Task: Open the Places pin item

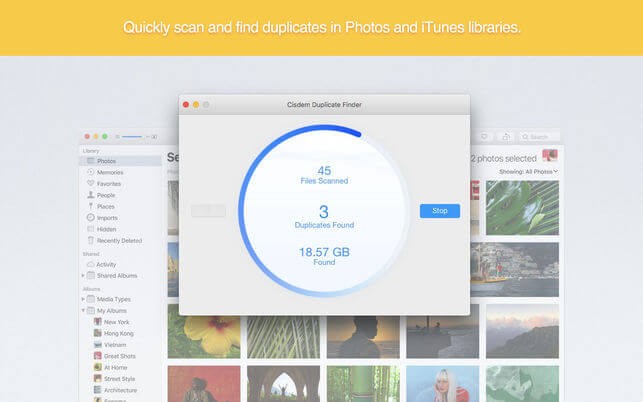Action: coord(91,206)
